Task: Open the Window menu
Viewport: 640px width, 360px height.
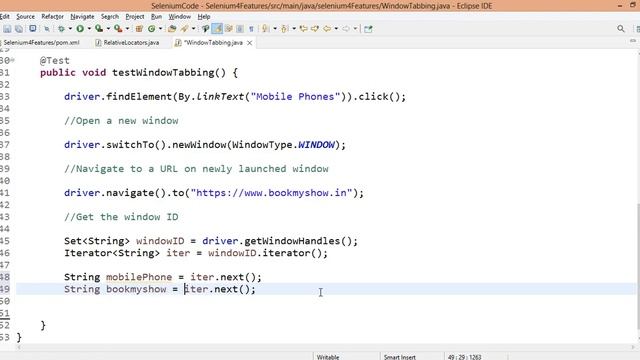Action: click(x=180, y=16)
